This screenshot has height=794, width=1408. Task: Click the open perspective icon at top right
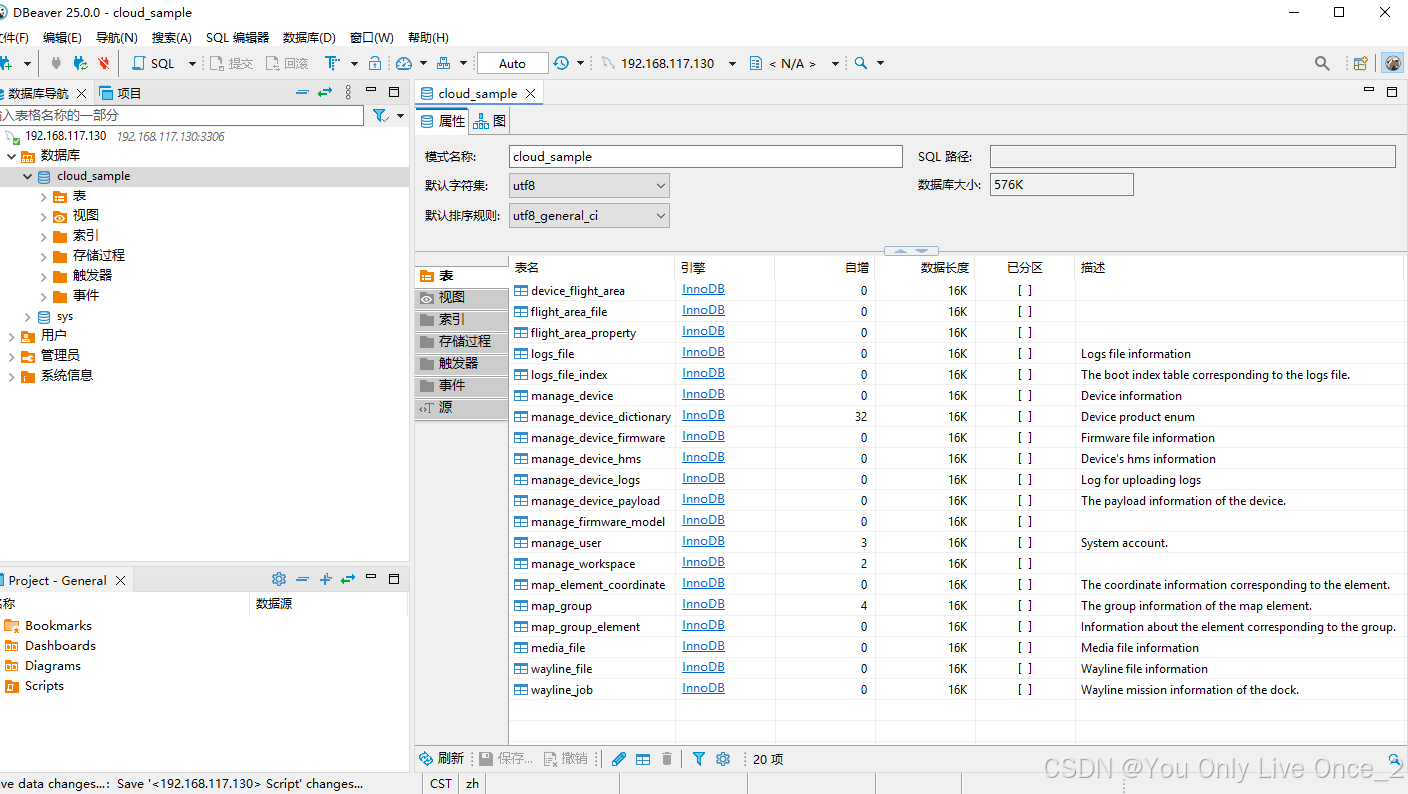[x=1360, y=63]
